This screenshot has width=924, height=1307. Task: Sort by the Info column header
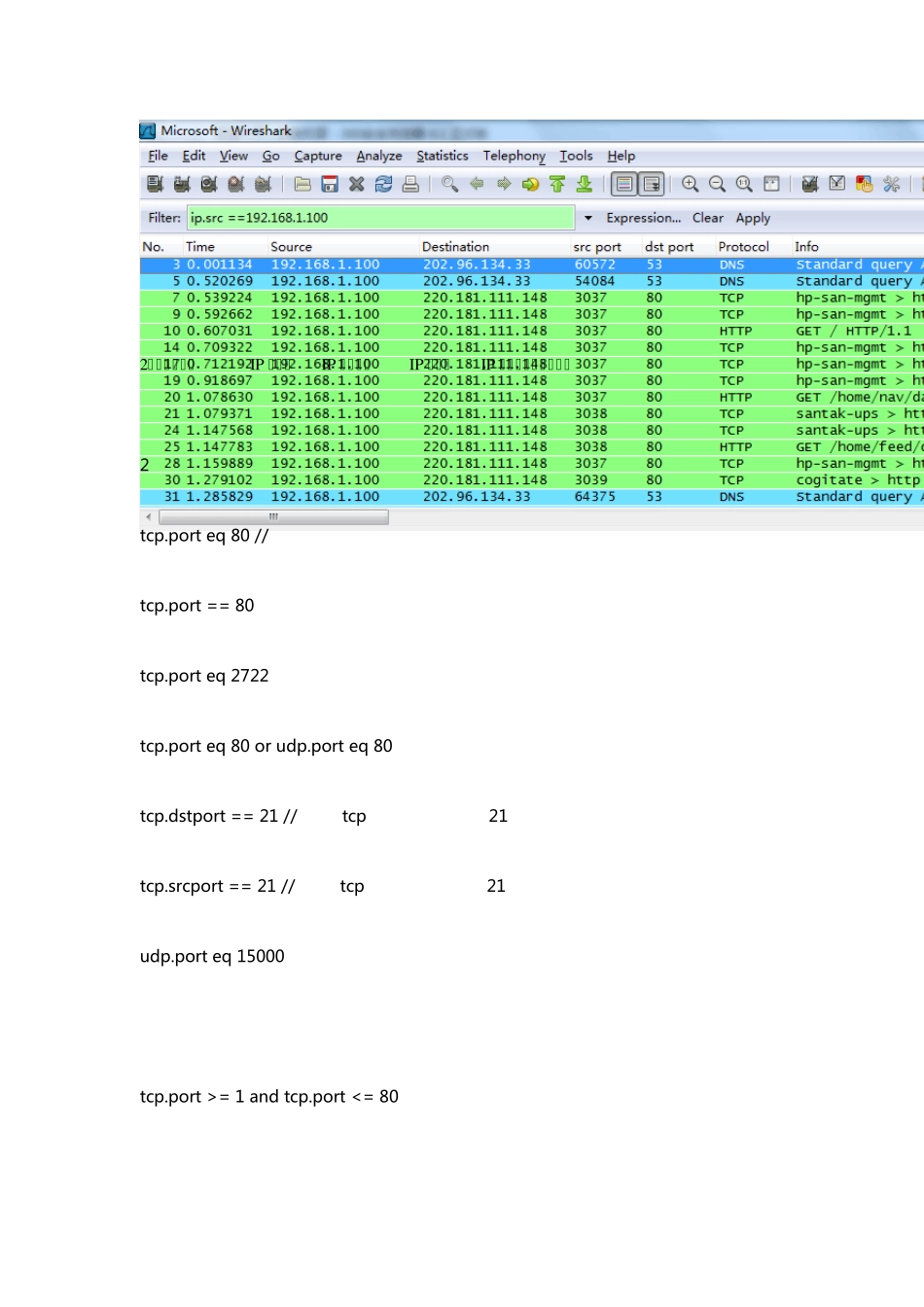pyautogui.click(x=806, y=247)
